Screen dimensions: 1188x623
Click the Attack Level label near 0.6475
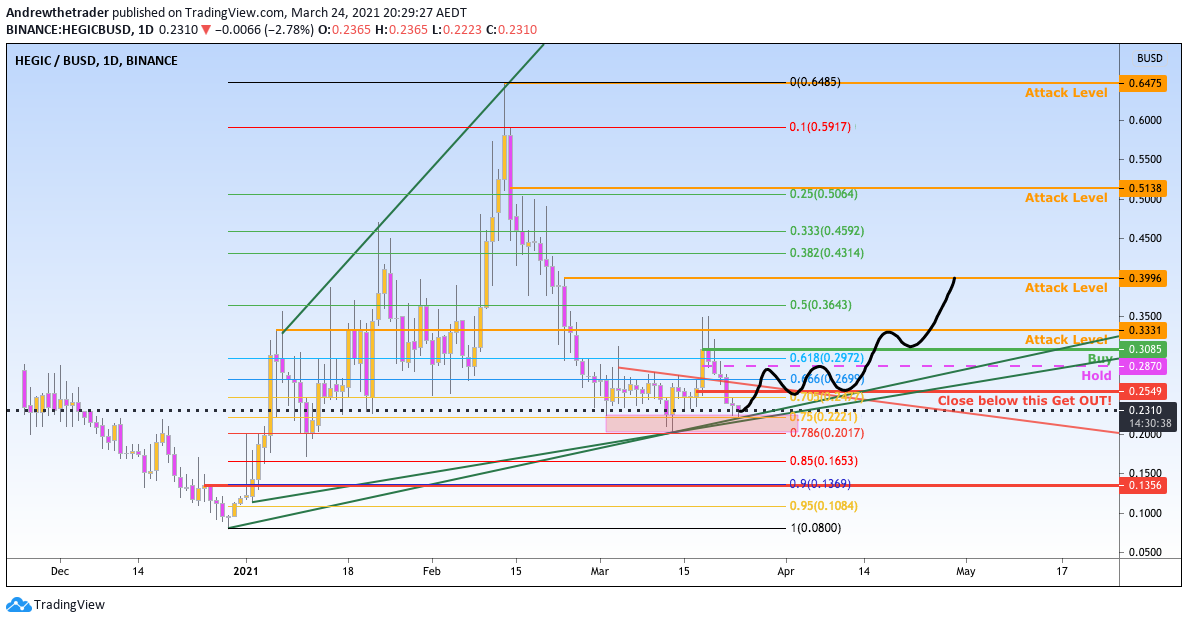click(x=1066, y=92)
